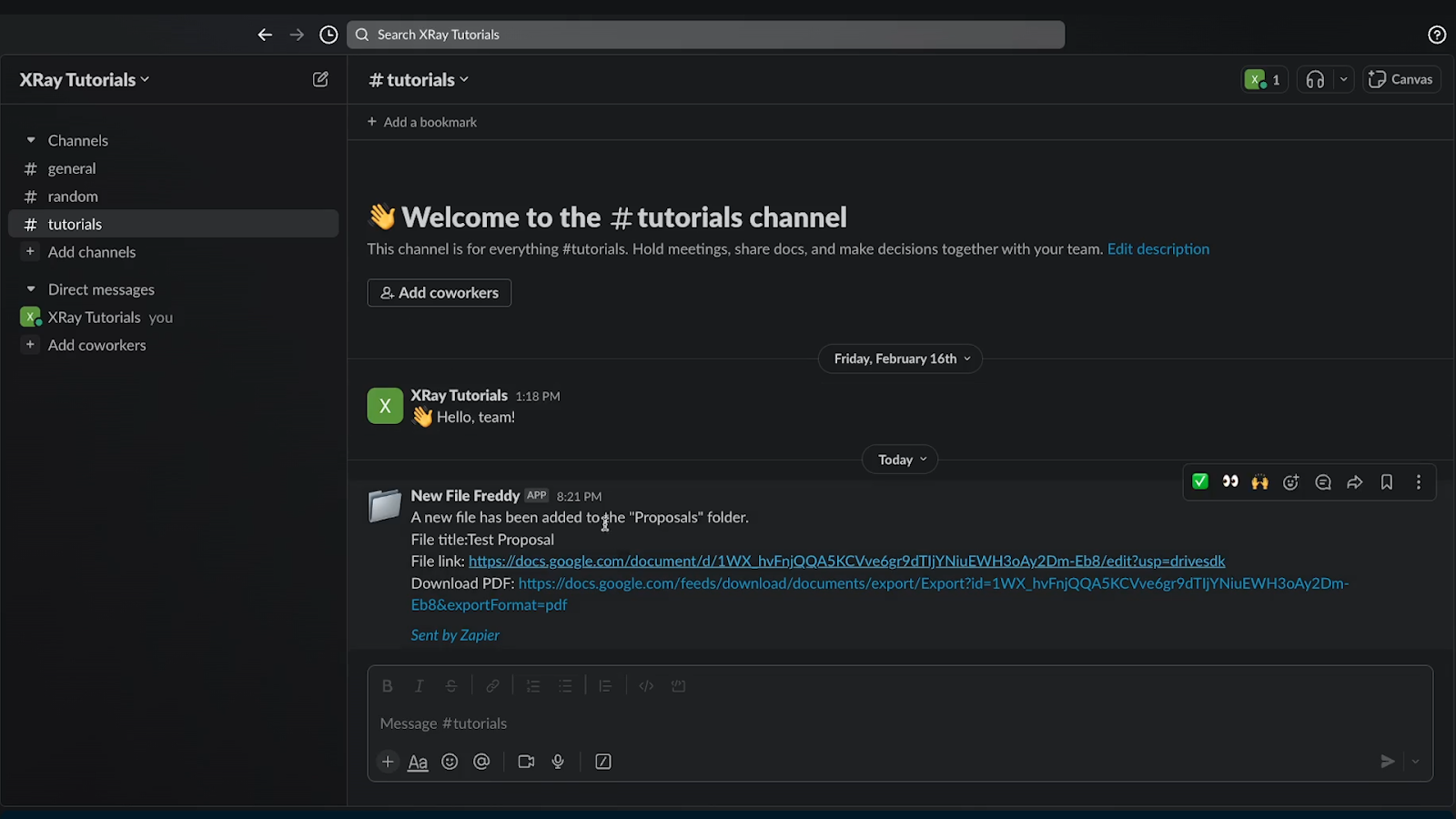Mention someone with the @ icon
Viewport: 1456px width, 819px height.
[x=481, y=762]
